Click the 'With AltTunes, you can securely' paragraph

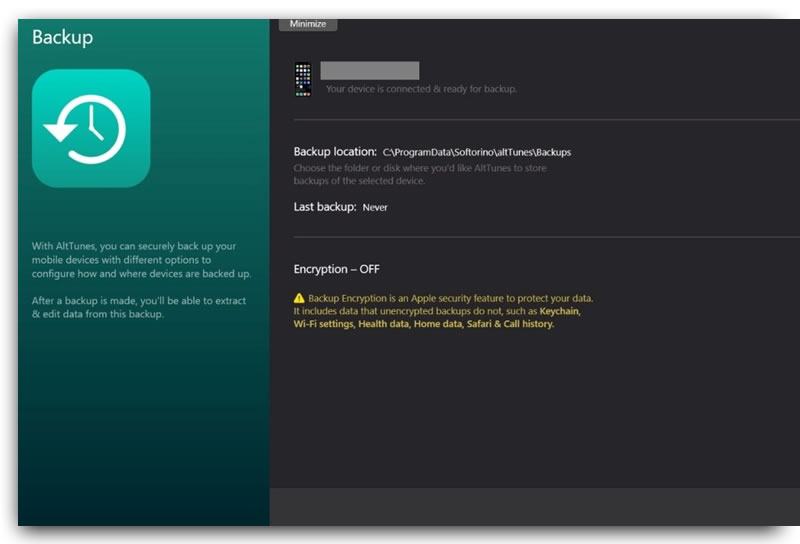tap(141, 260)
